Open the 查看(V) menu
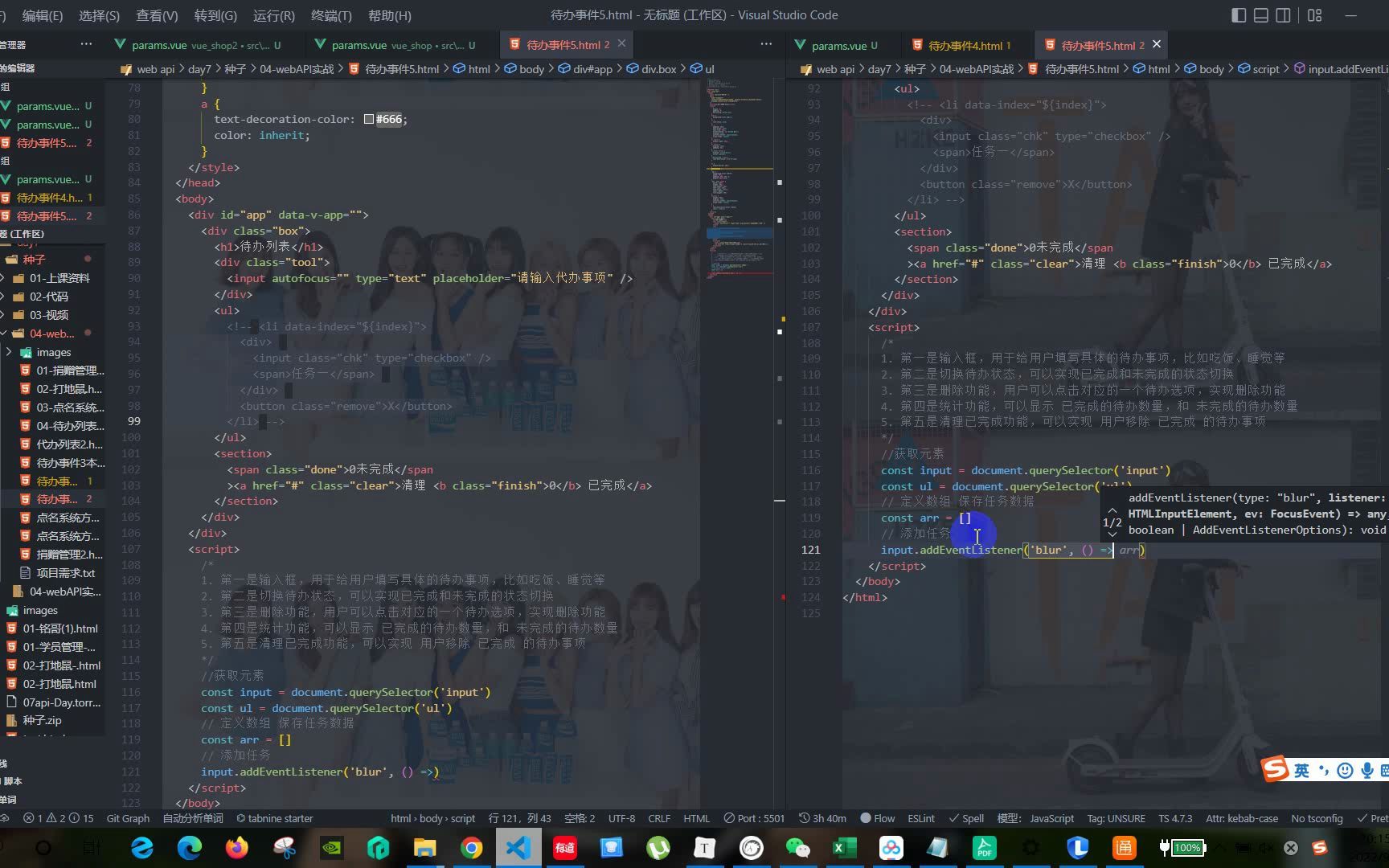The width and height of the screenshot is (1389, 868). pyautogui.click(x=157, y=15)
